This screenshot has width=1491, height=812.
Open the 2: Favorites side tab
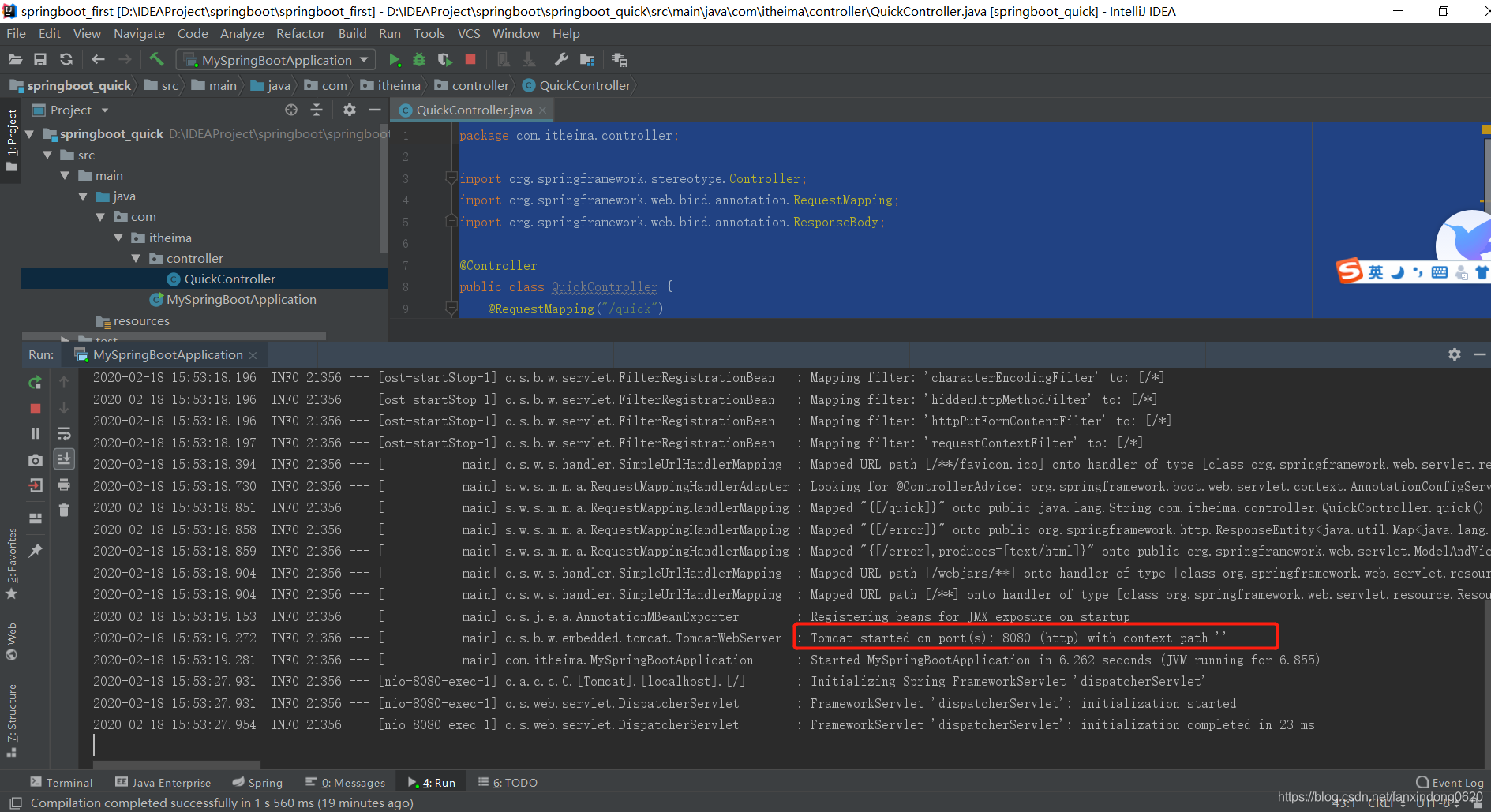pyautogui.click(x=11, y=563)
